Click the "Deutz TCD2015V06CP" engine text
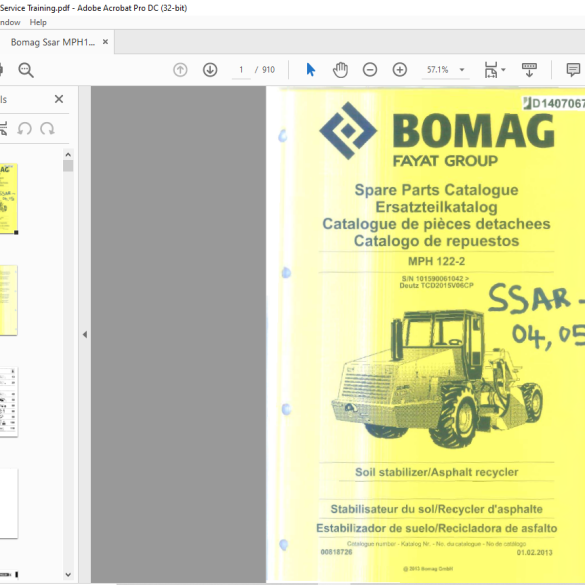Viewport: 585px width, 585px height. point(436,285)
